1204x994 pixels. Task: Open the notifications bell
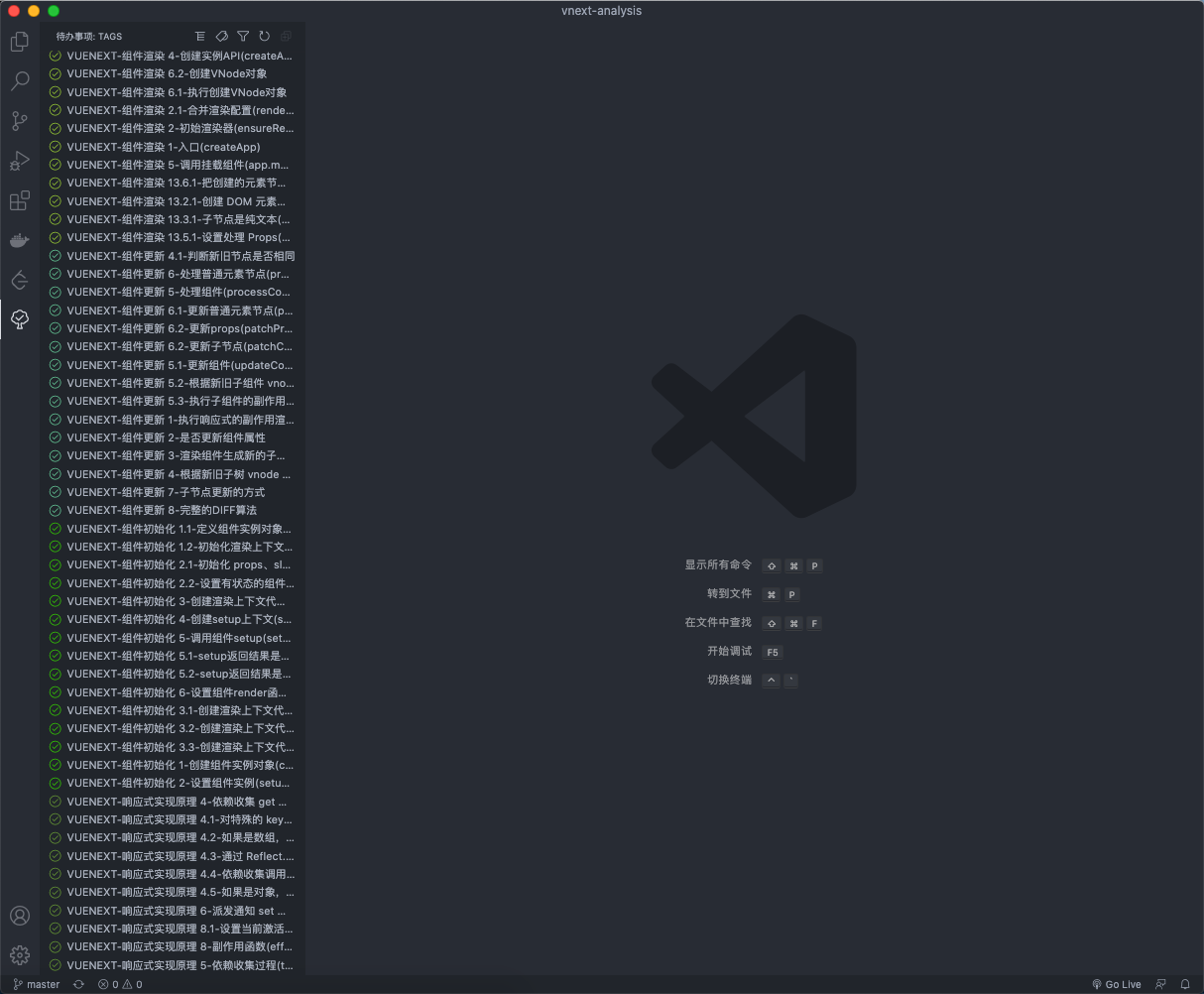[1185, 984]
